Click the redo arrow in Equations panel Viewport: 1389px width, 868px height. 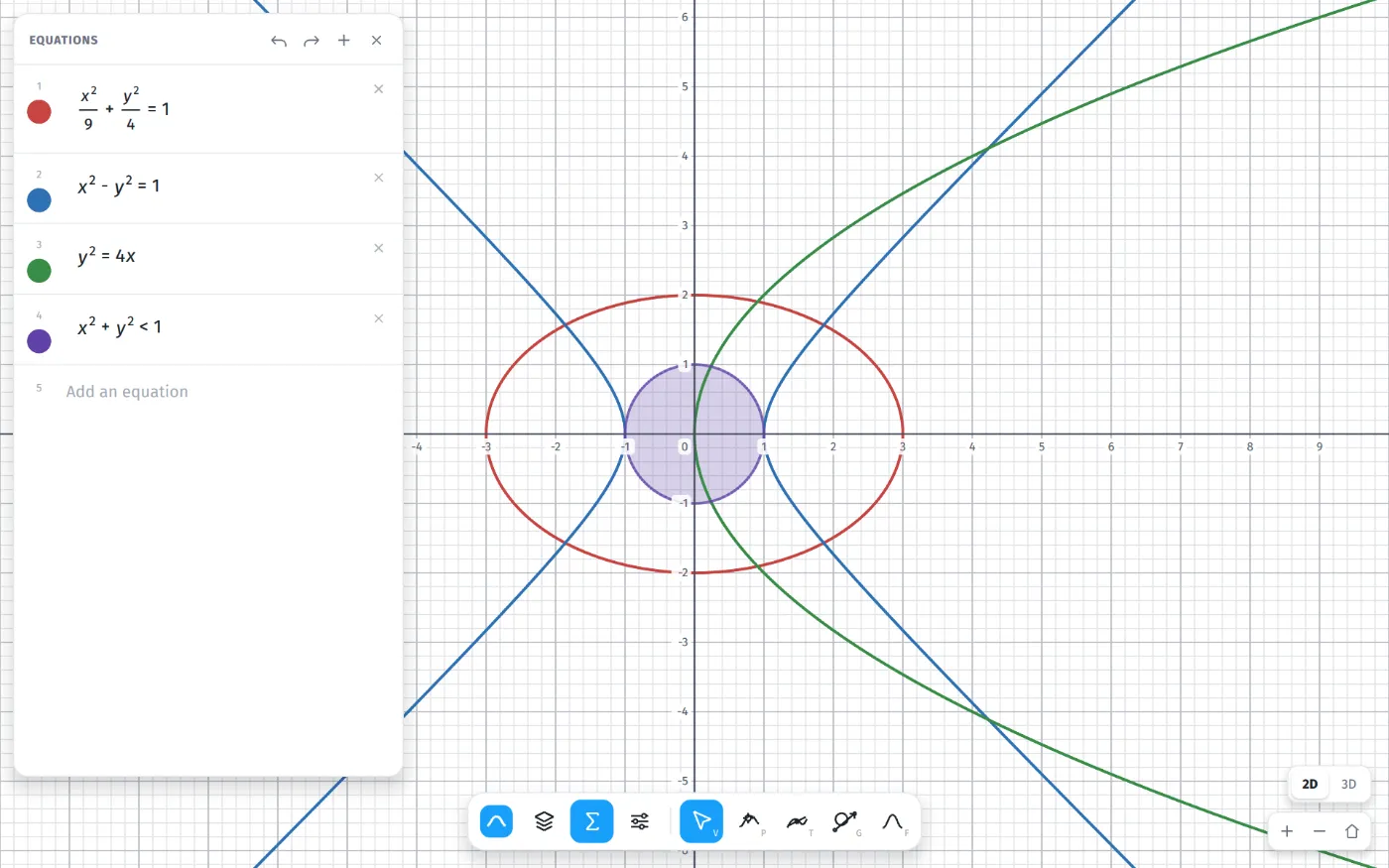tap(312, 41)
